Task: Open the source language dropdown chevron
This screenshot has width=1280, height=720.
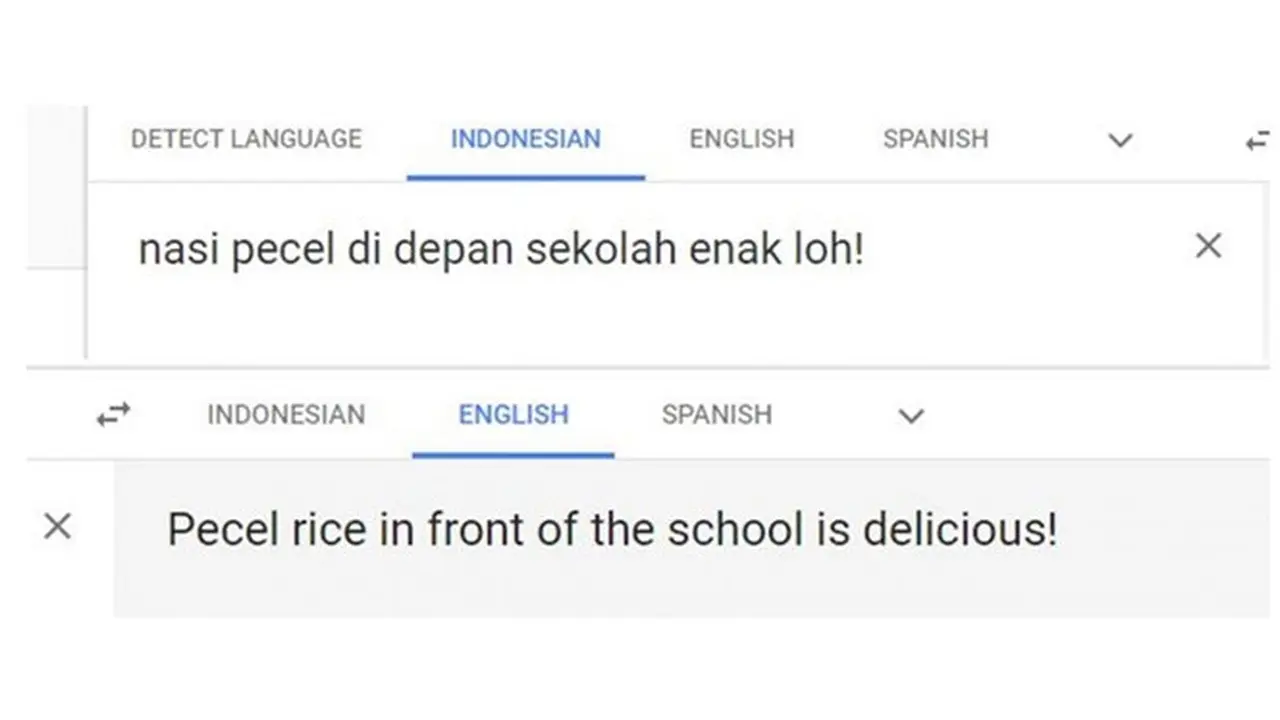Action: [1120, 140]
